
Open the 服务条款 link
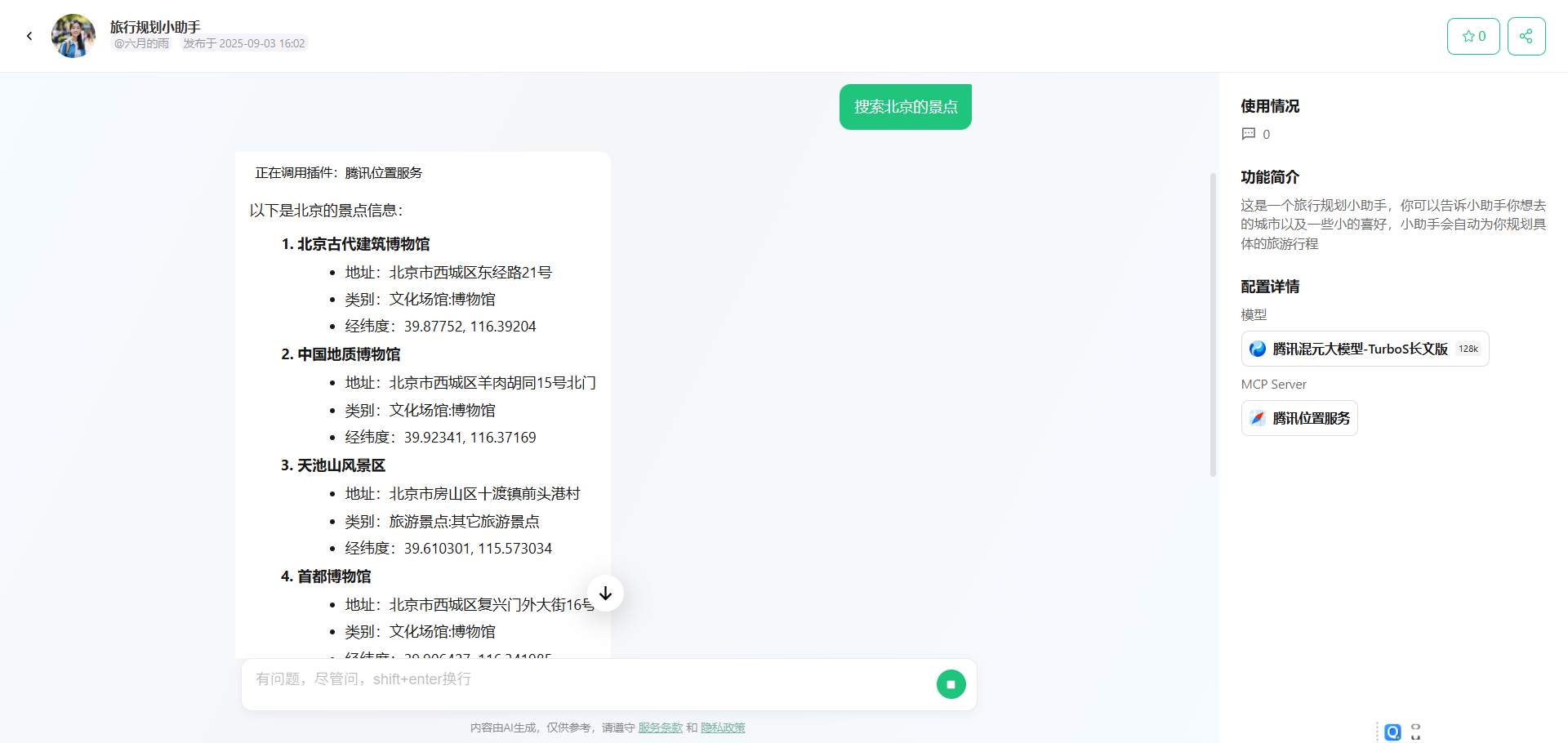pyautogui.click(x=660, y=727)
